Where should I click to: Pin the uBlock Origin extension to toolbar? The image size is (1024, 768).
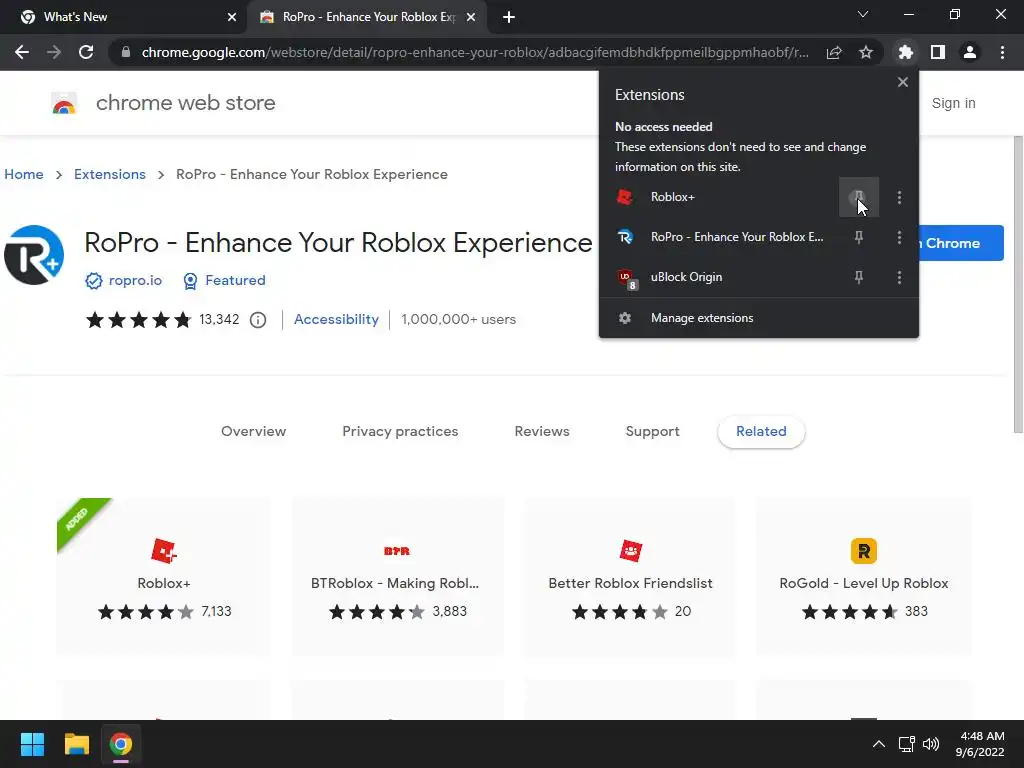[859, 278]
